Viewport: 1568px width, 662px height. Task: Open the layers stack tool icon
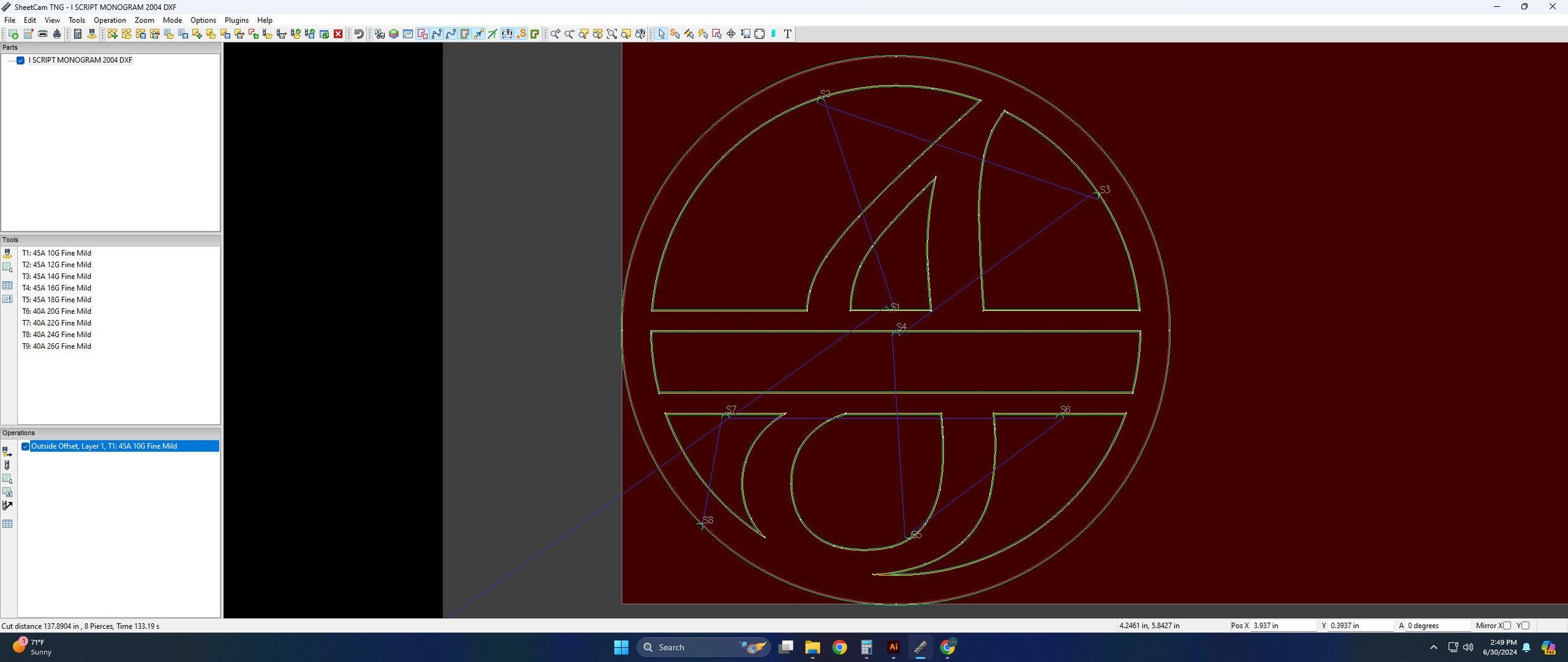394,34
